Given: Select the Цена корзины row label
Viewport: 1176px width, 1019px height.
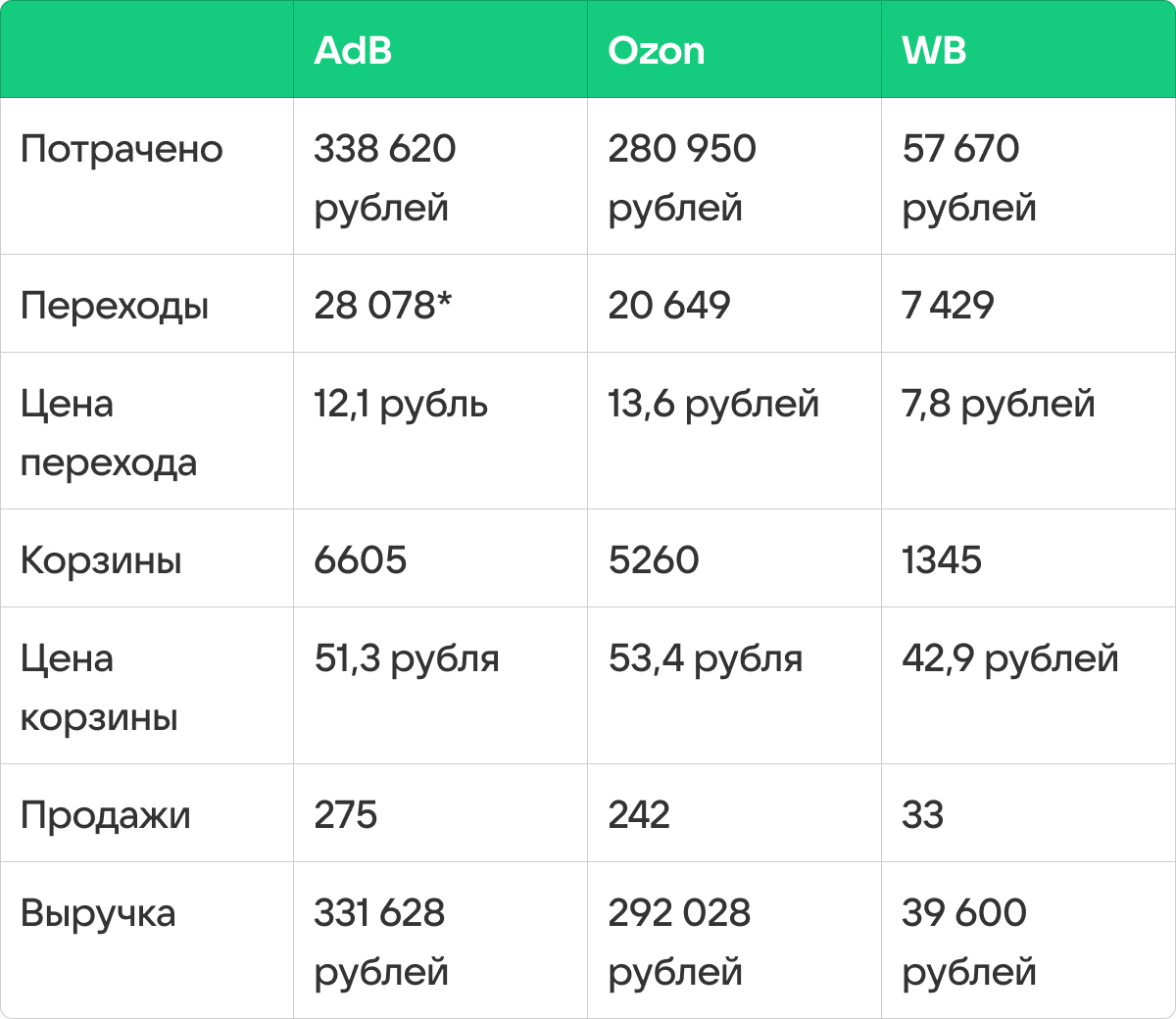Looking at the screenshot, I should coord(99,687).
